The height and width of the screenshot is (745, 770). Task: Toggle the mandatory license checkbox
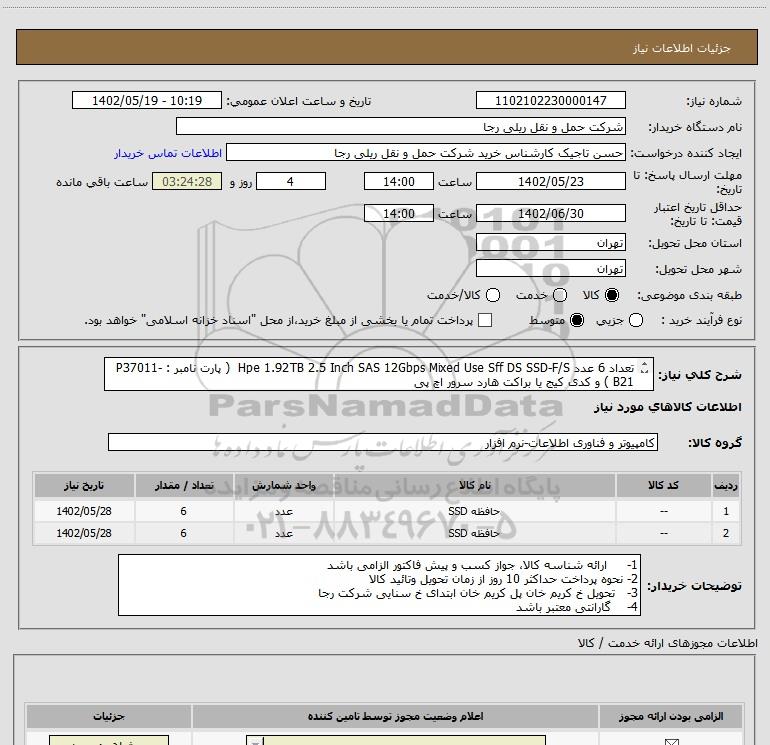671,742
